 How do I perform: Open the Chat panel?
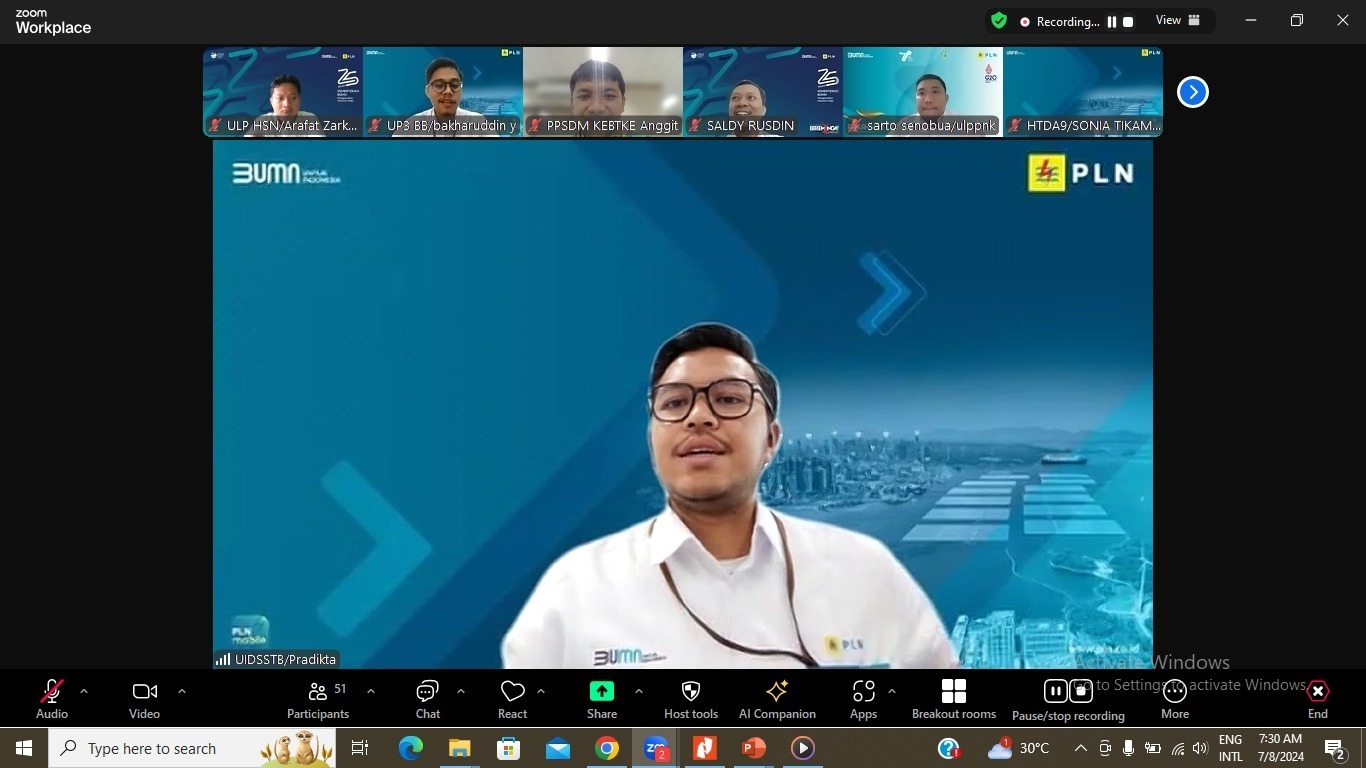pyautogui.click(x=428, y=698)
